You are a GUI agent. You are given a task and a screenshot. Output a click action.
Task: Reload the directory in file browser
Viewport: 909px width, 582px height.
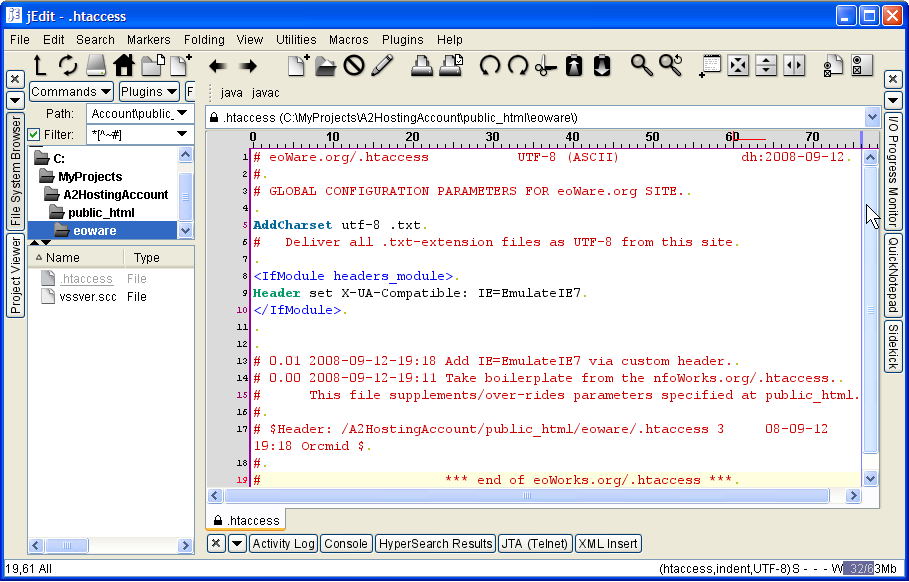pos(68,66)
